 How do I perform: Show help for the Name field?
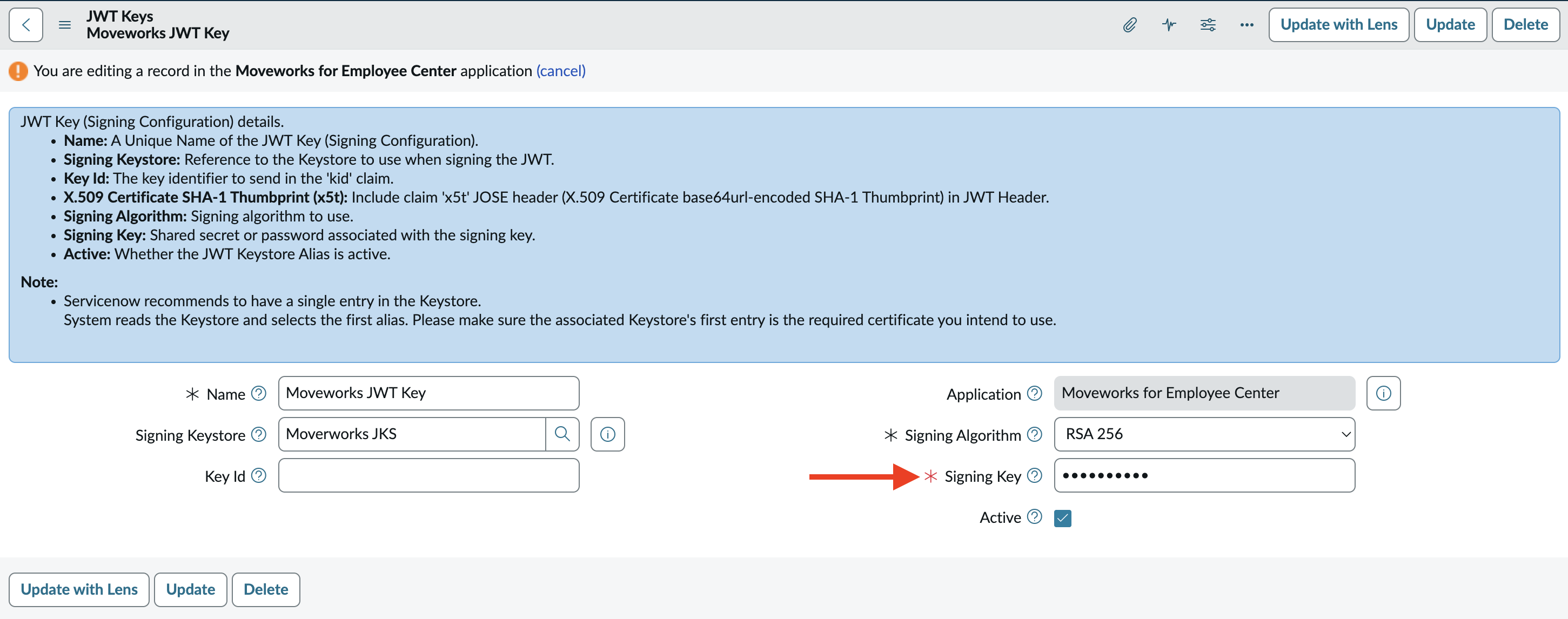259,394
